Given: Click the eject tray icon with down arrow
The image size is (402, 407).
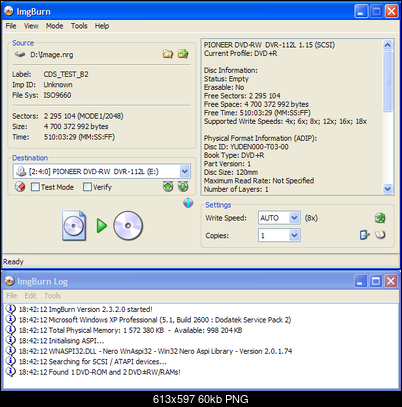Looking at the screenshot, I should [183, 187].
